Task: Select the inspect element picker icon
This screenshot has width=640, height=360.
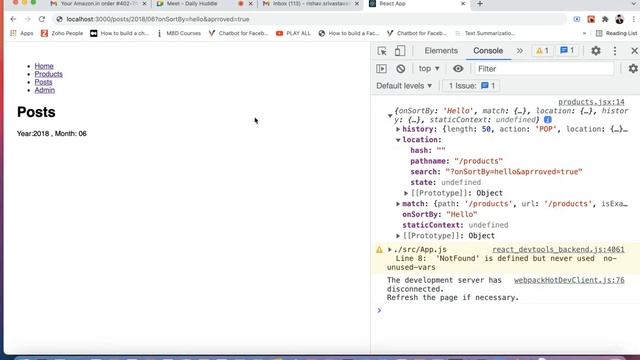Action: click(382, 51)
